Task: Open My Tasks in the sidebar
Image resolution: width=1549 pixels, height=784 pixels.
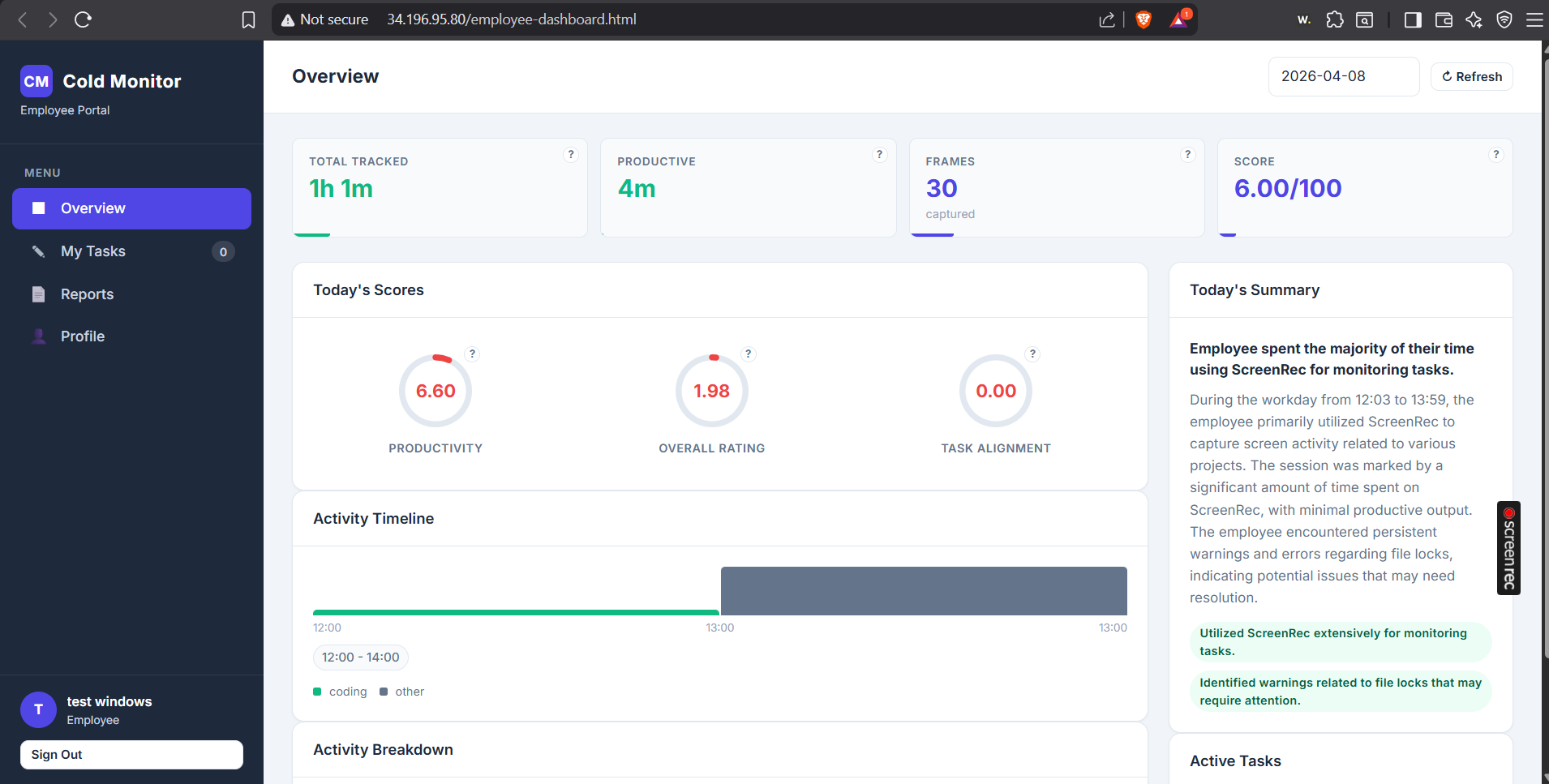Action: pyautogui.click(x=131, y=251)
